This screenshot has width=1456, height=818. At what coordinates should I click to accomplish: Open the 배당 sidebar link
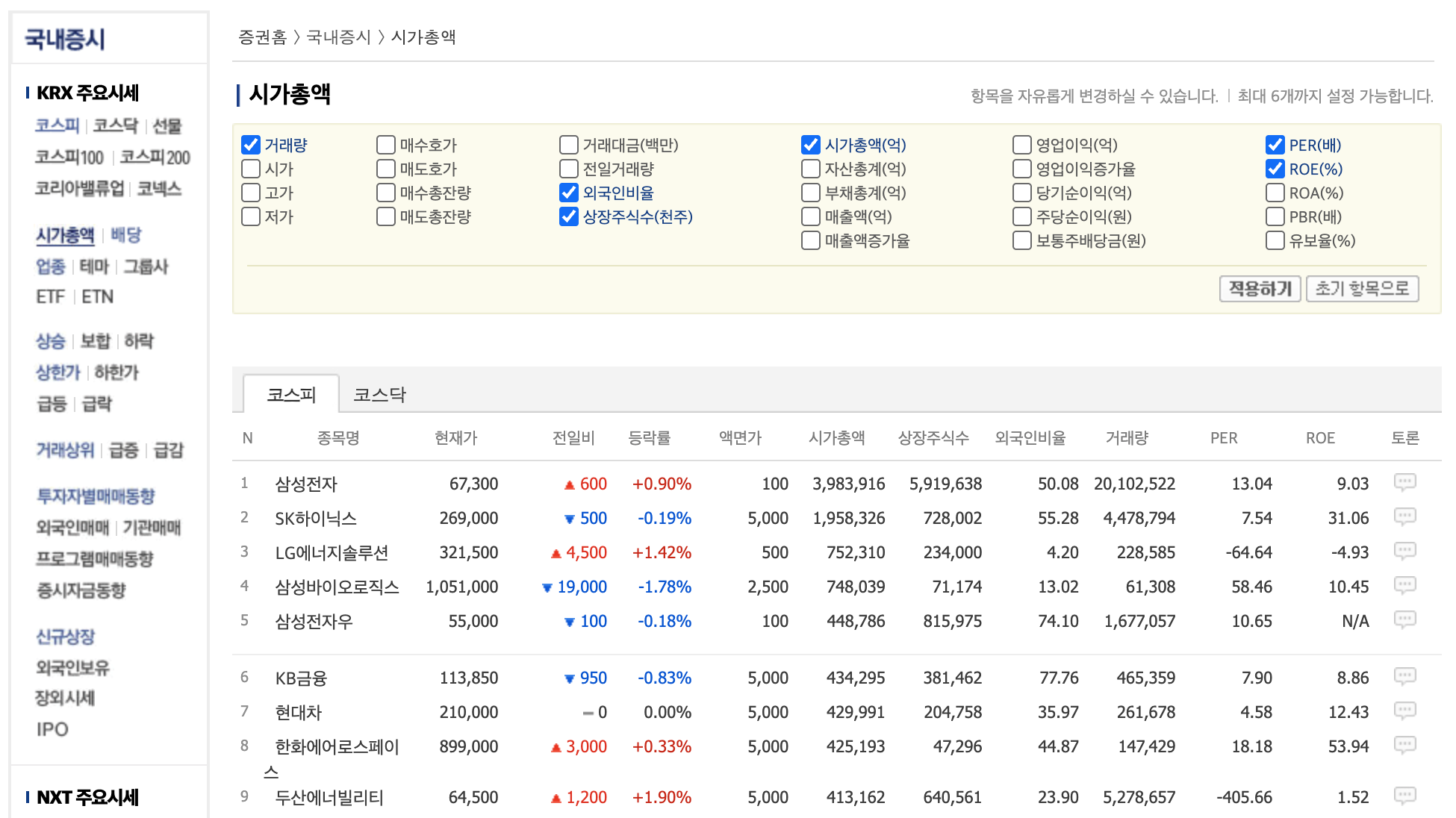coord(125,235)
